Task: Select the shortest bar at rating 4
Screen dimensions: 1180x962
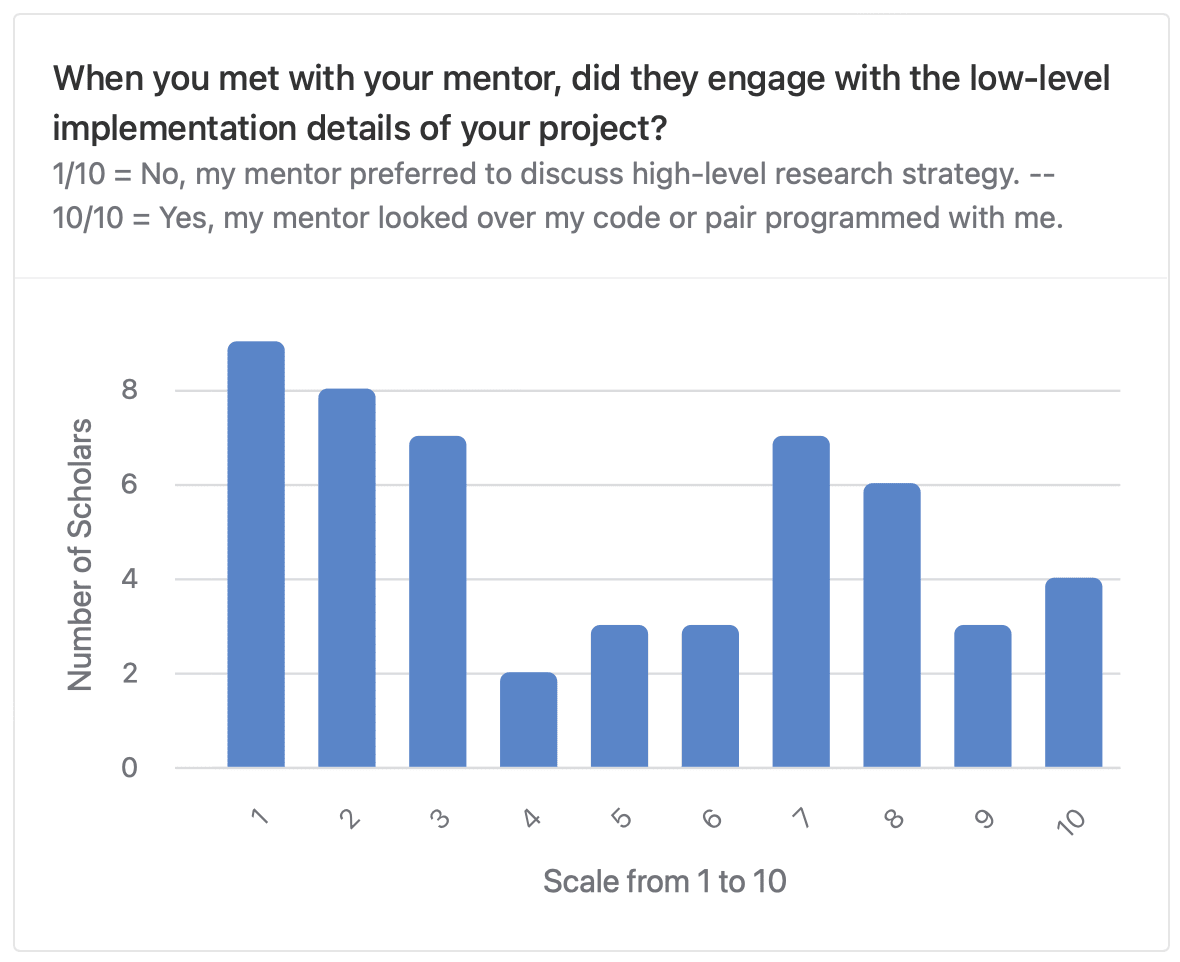Action: 528,720
